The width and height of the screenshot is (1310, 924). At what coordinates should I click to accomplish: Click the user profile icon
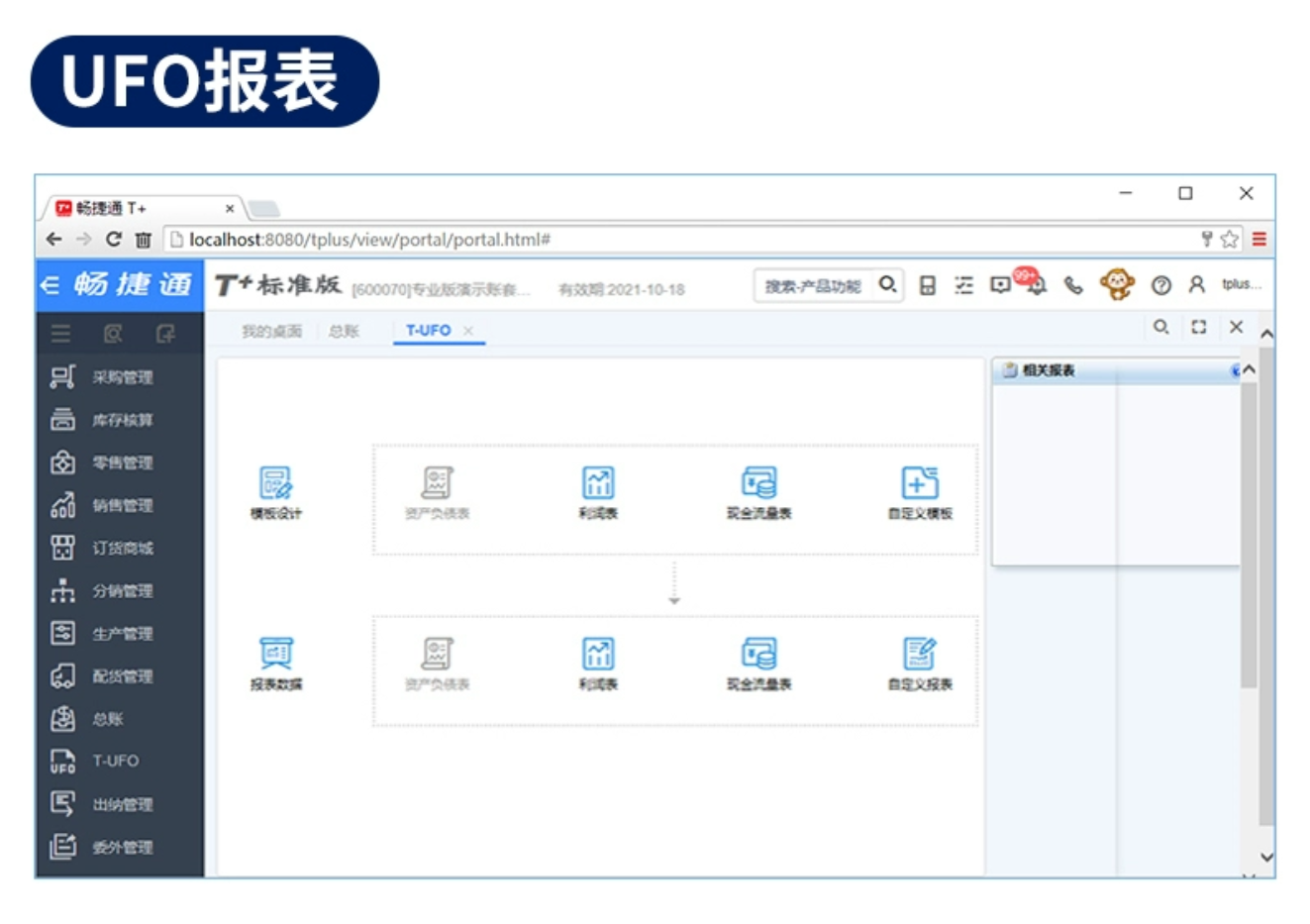pos(1196,285)
